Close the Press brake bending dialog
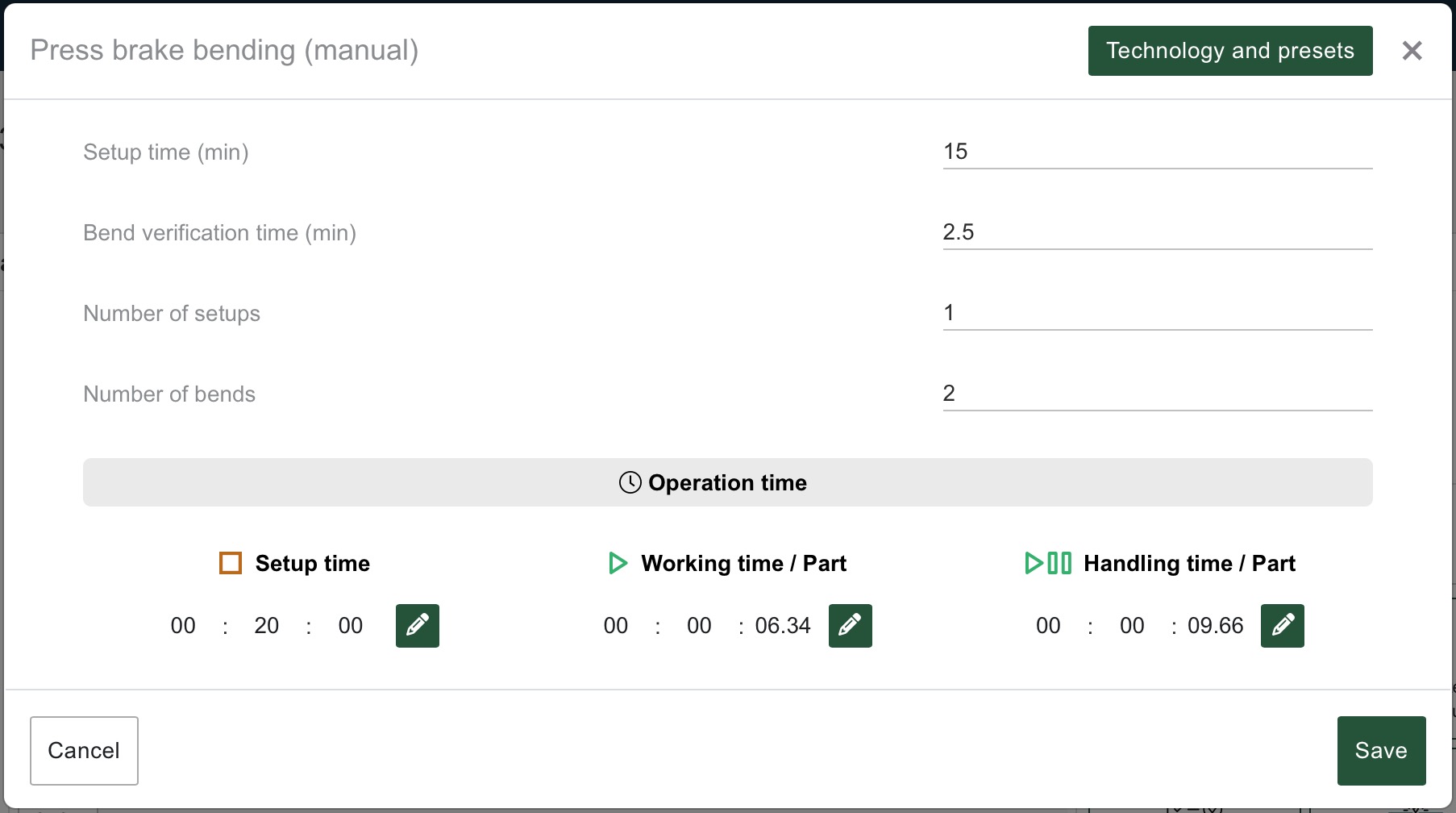 pos(1412,51)
